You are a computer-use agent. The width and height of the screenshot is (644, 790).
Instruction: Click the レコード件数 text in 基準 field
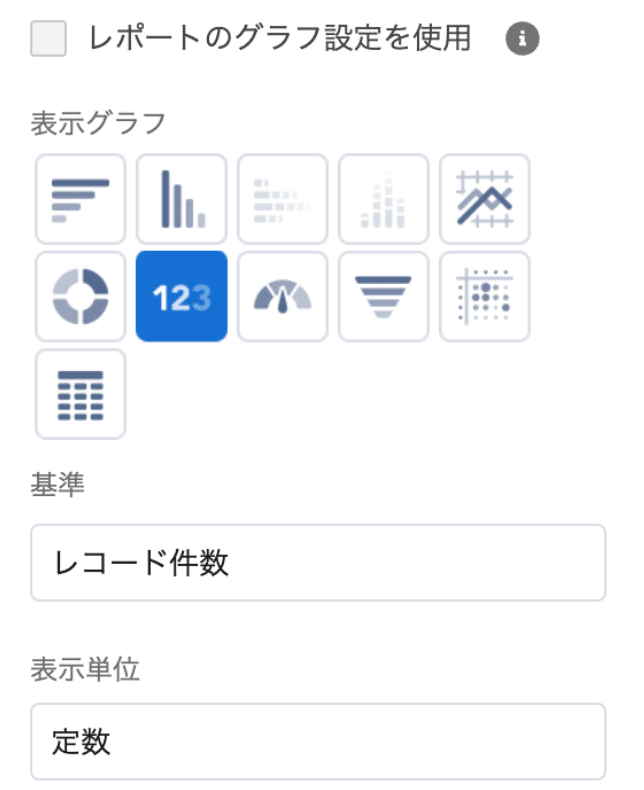pos(141,563)
